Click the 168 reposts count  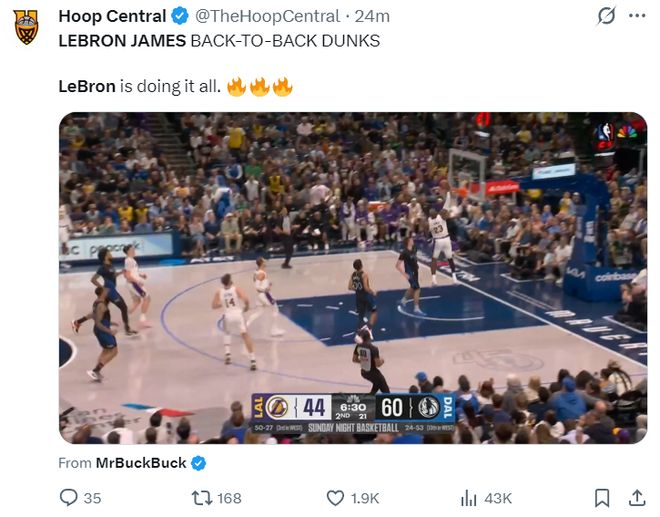tap(229, 498)
